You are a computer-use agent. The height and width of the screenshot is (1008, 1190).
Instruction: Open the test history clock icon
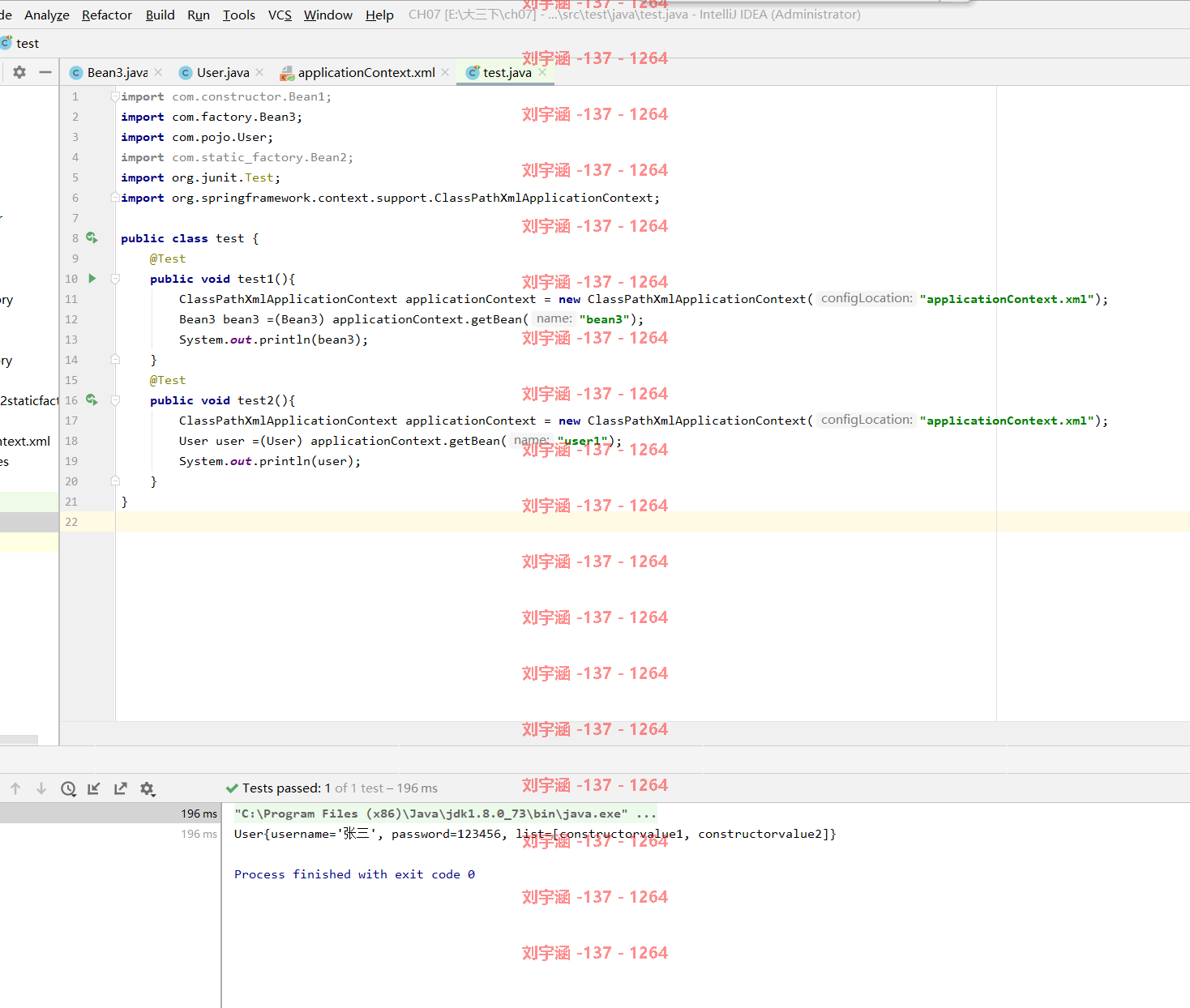[68, 788]
